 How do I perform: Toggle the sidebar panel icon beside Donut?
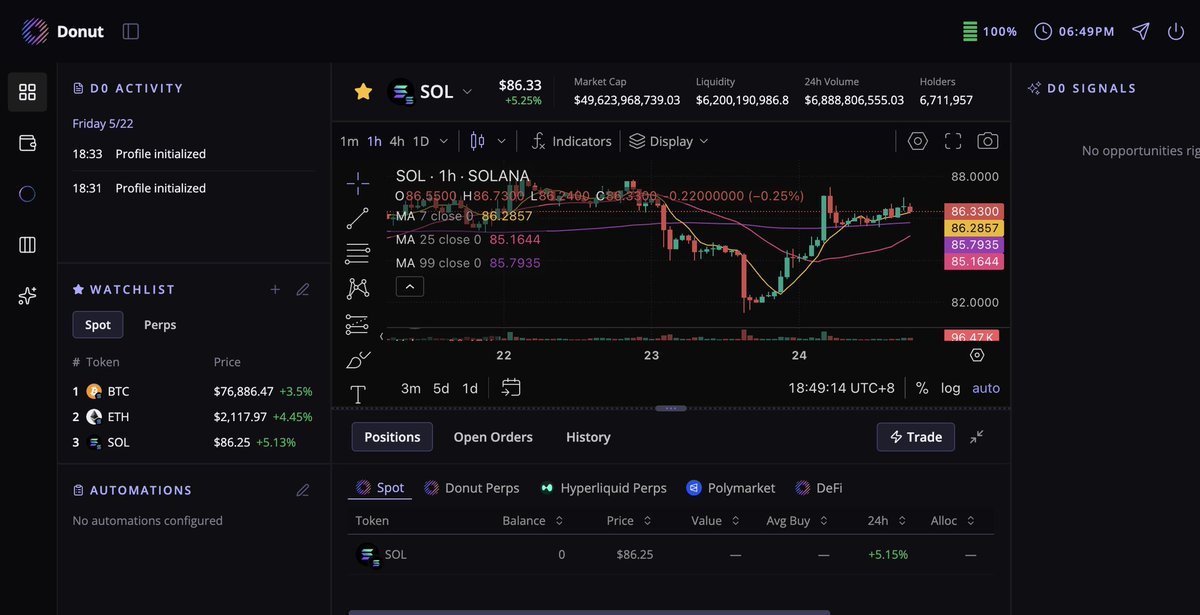pyautogui.click(x=131, y=31)
